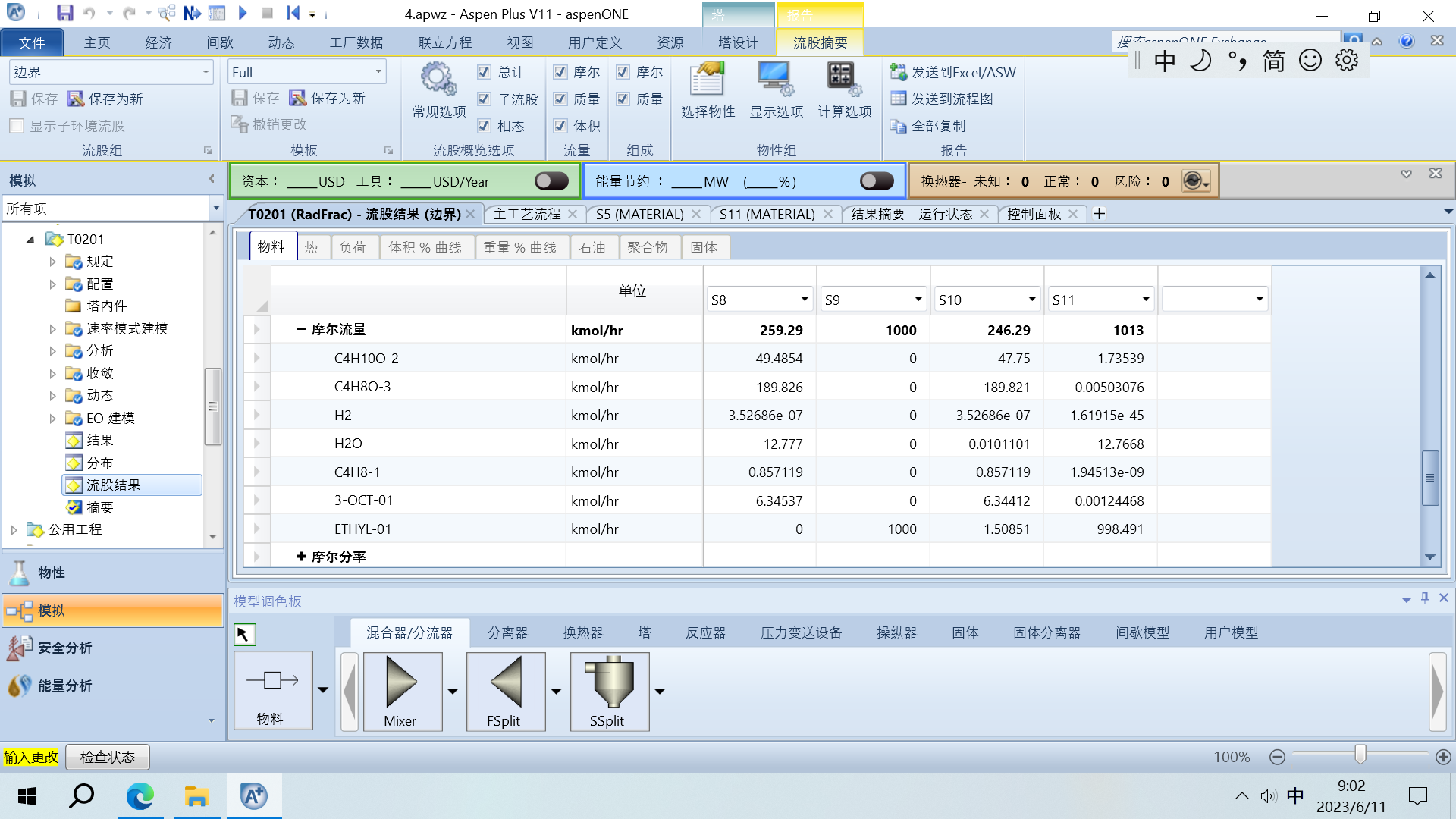
Task: Switch on the 能量节约 toggle
Action: pos(877,180)
